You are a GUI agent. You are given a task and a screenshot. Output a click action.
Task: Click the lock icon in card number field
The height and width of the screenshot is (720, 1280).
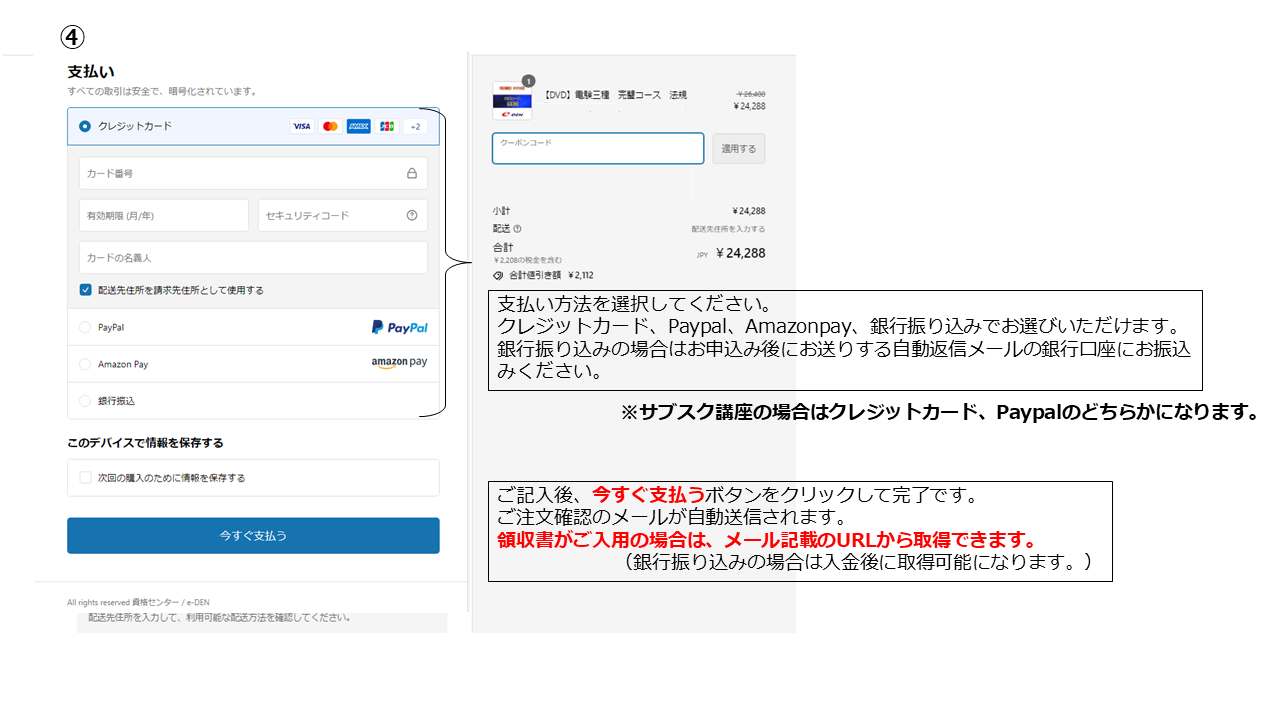(412, 173)
